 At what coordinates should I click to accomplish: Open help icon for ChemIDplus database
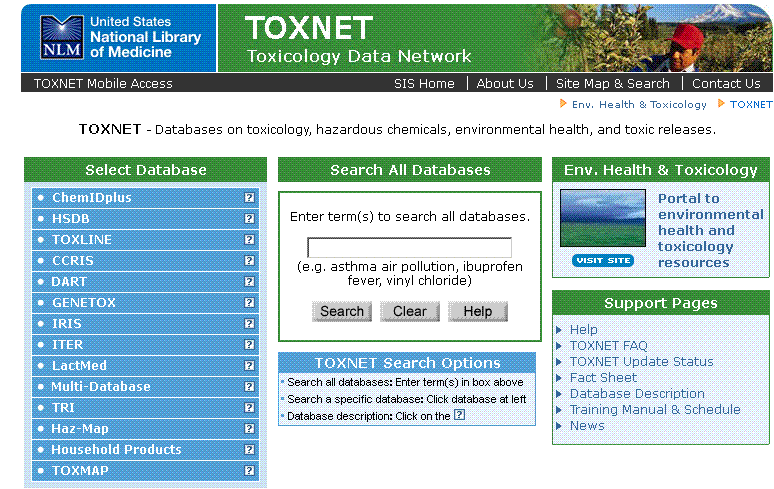point(249,197)
